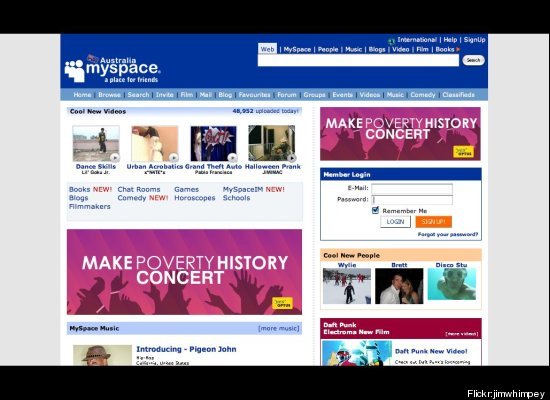Open the Halloween Prank video thumbnail
Viewport: 550px width, 400px height.
272,144
